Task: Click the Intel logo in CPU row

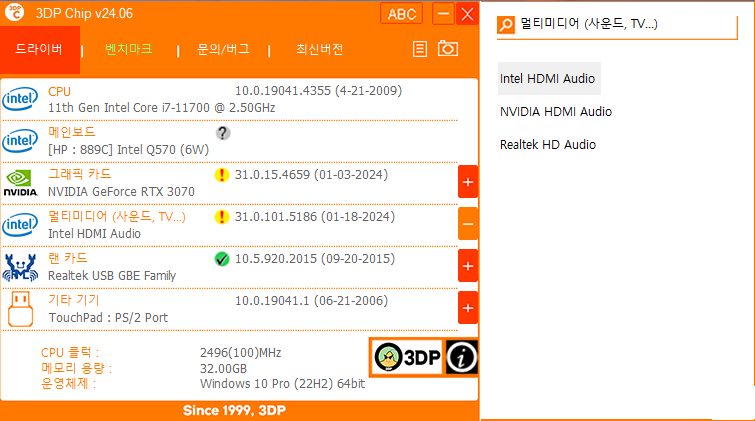Action: [x=20, y=99]
